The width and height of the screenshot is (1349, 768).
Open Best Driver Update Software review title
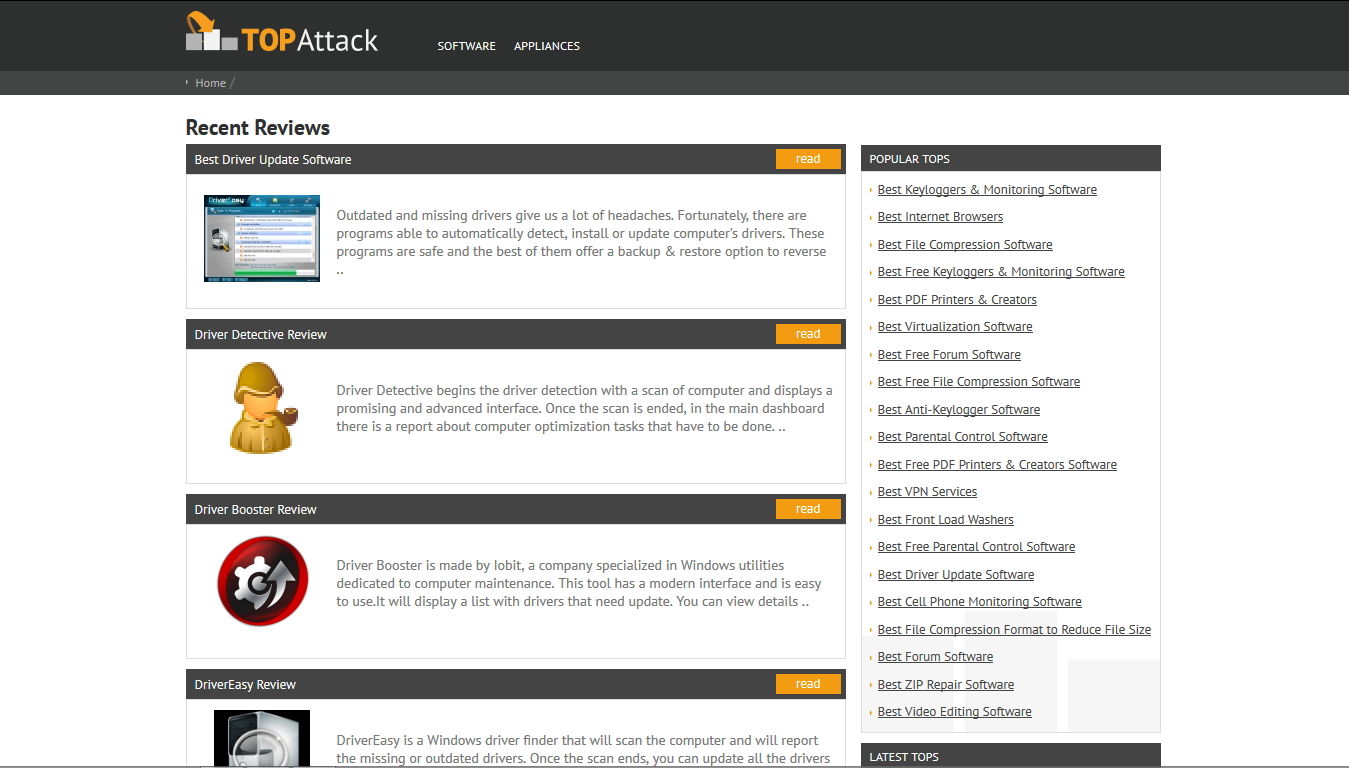(273, 159)
